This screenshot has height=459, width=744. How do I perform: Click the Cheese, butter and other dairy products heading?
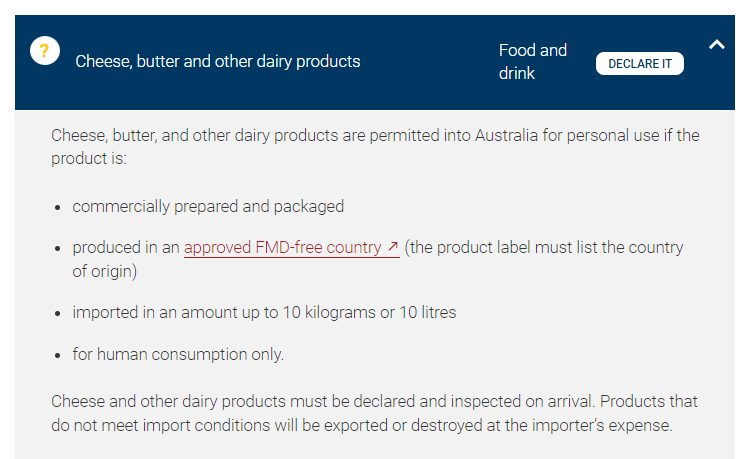(218, 62)
